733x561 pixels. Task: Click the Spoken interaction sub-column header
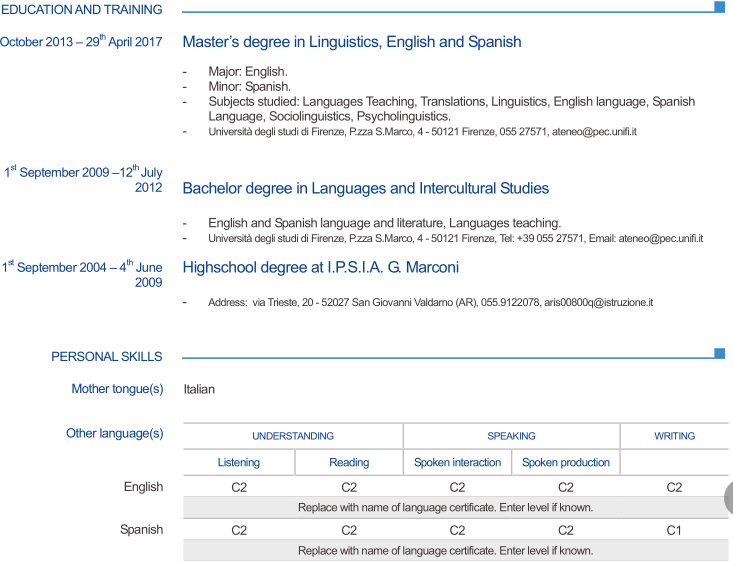click(x=457, y=462)
